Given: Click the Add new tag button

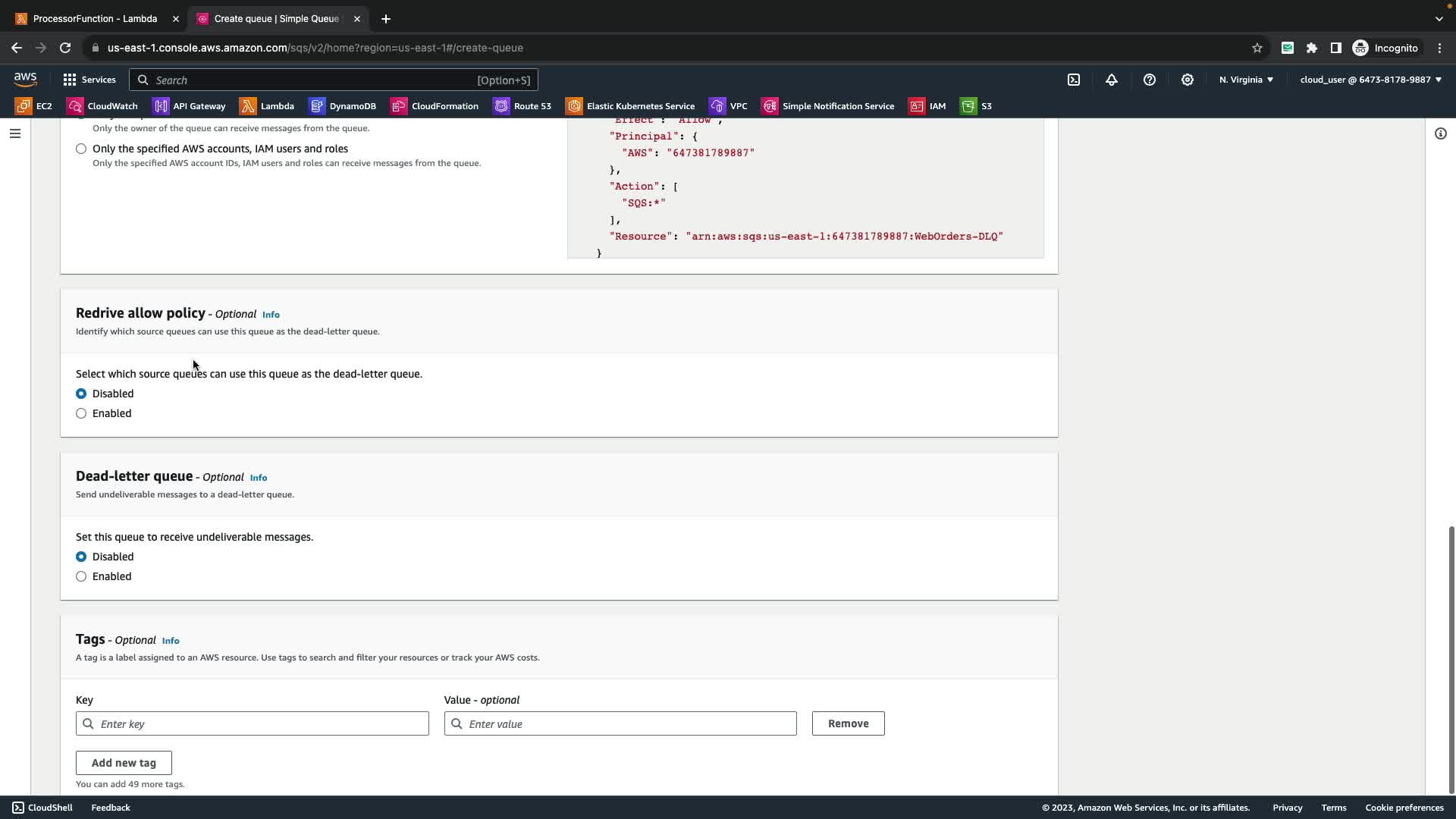Looking at the screenshot, I should 124,763.
